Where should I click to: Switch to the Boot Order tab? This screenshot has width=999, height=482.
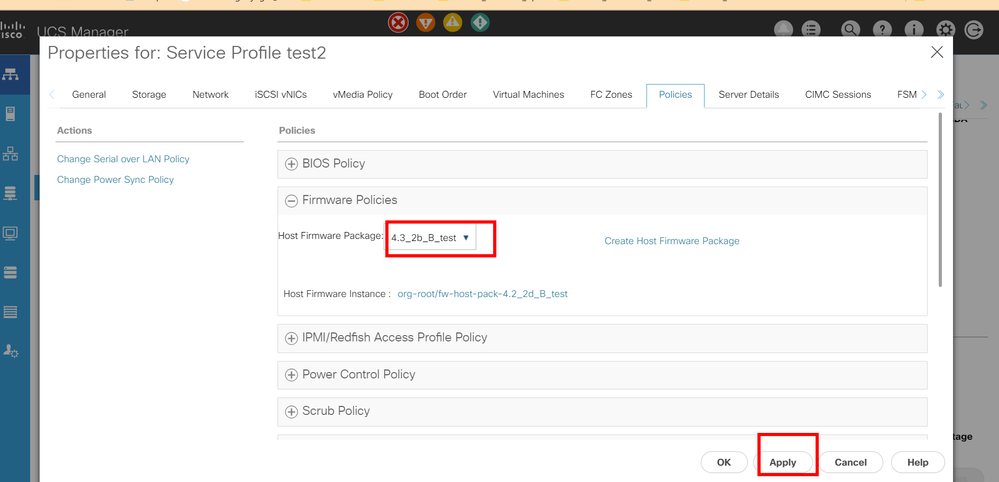(x=443, y=94)
